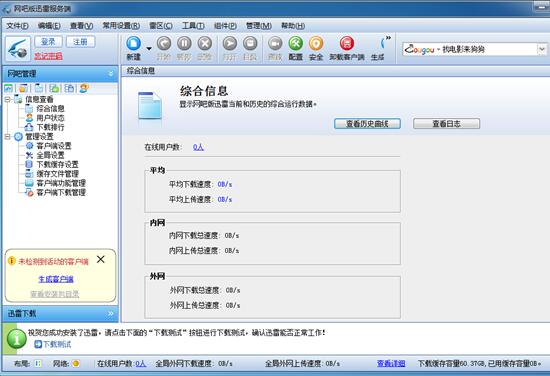Click the 目录 (Directory) toolbar icon

[x=250, y=44]
